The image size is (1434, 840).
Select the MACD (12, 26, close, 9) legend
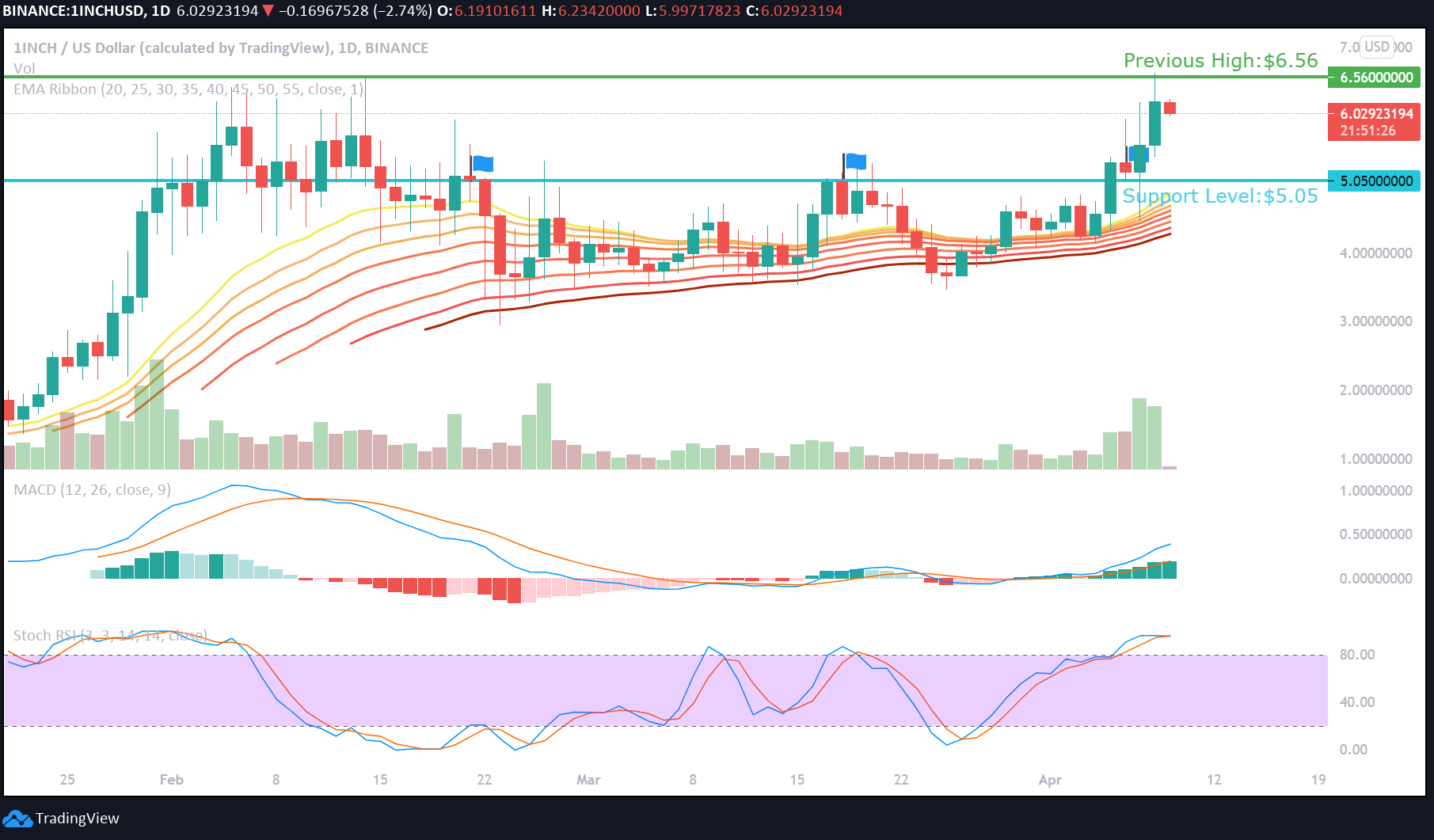(92, 490)
